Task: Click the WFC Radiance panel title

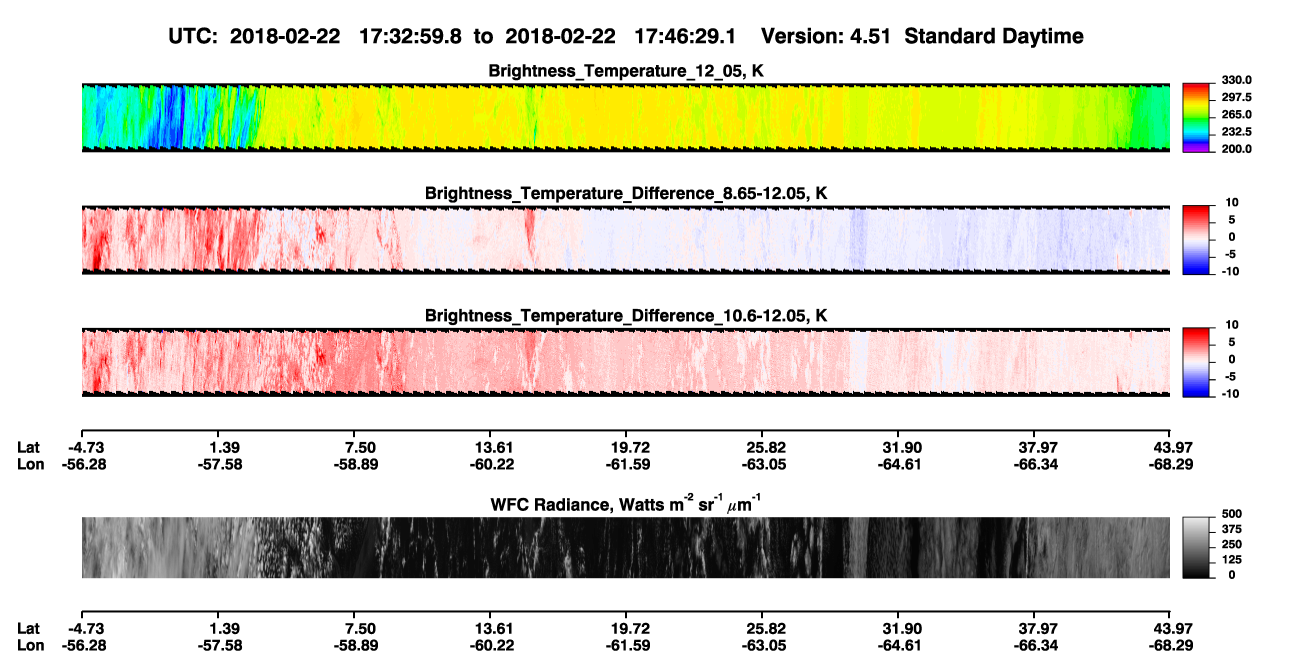Action: pos(626,503)
